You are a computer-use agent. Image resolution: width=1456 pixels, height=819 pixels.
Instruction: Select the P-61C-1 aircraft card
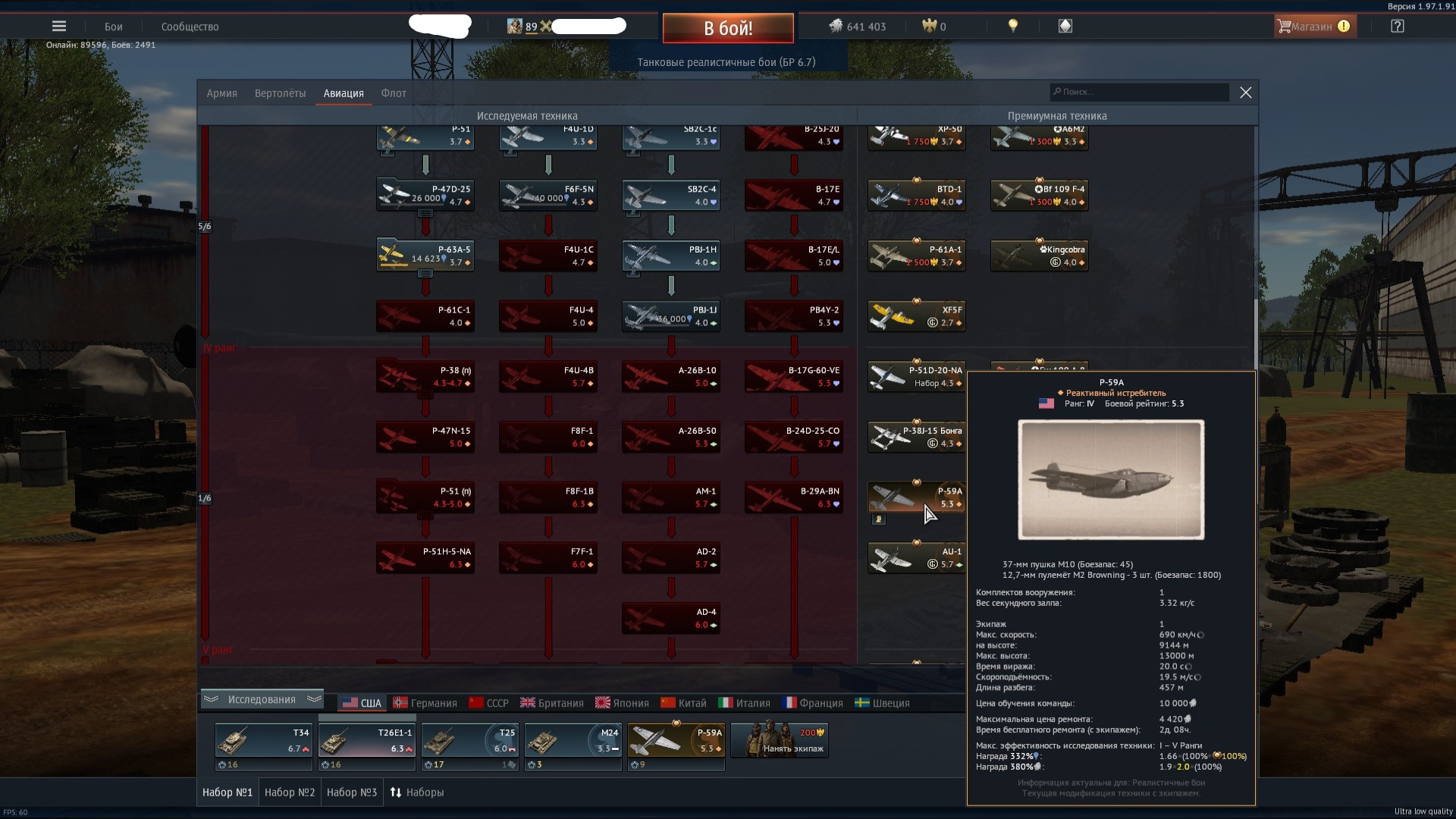[425, 316]
